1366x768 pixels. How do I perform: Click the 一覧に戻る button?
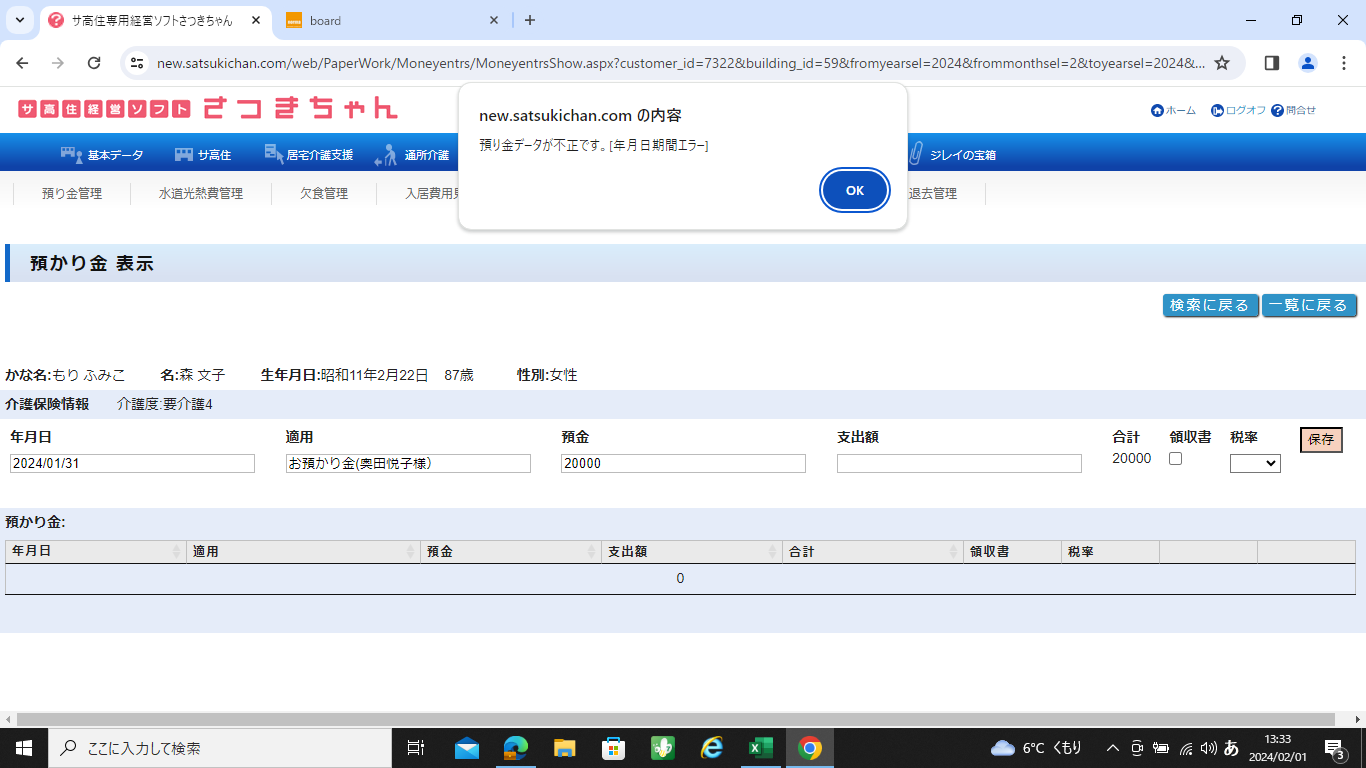click(1309, 305)
